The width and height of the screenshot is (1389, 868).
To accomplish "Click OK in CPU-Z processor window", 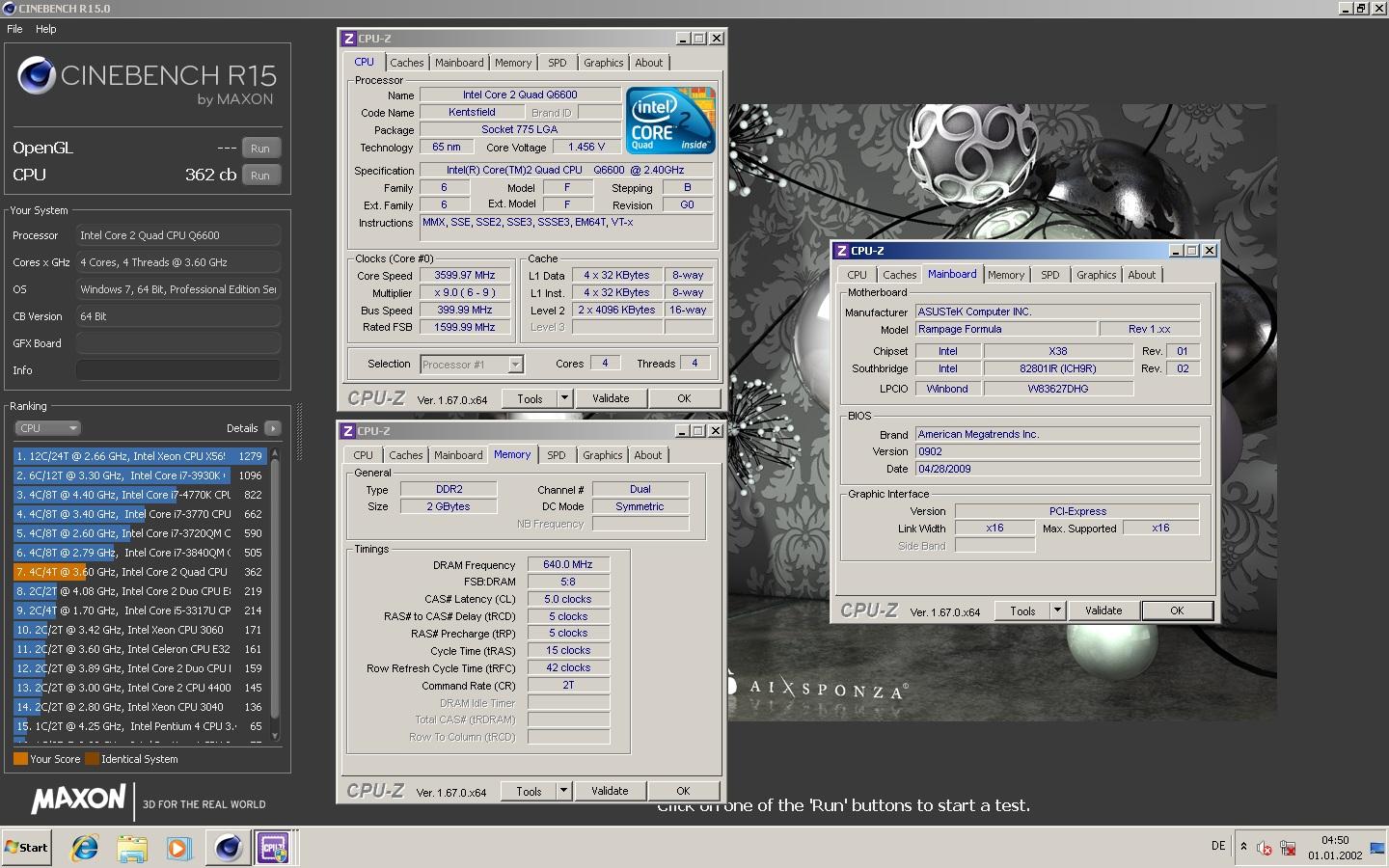I will pos(684,398).
